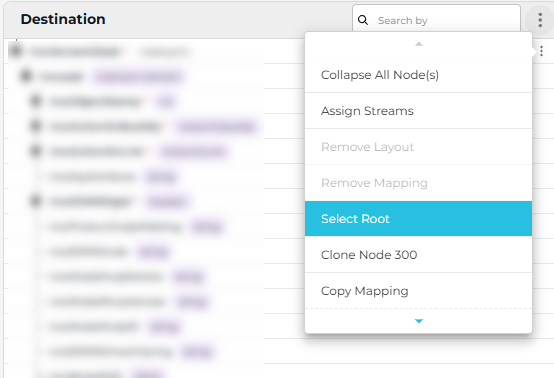Click the Destination panel title
554x378 pixels.
(63, 19)
